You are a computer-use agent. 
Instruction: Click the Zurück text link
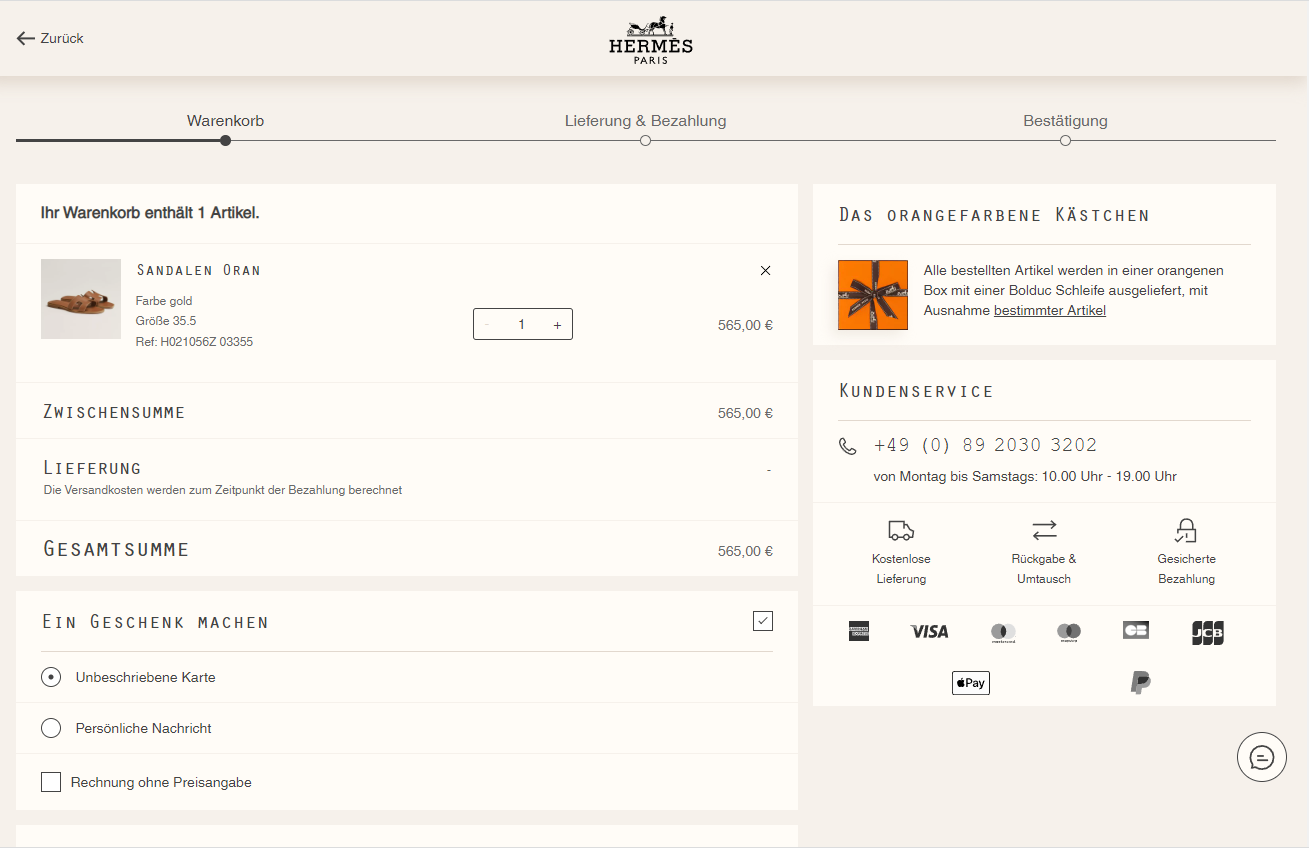[62, 38]
